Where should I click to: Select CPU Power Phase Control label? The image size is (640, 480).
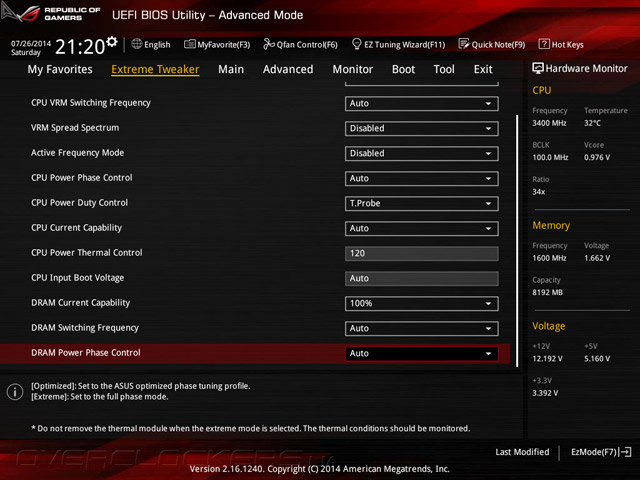click(82, 178)
